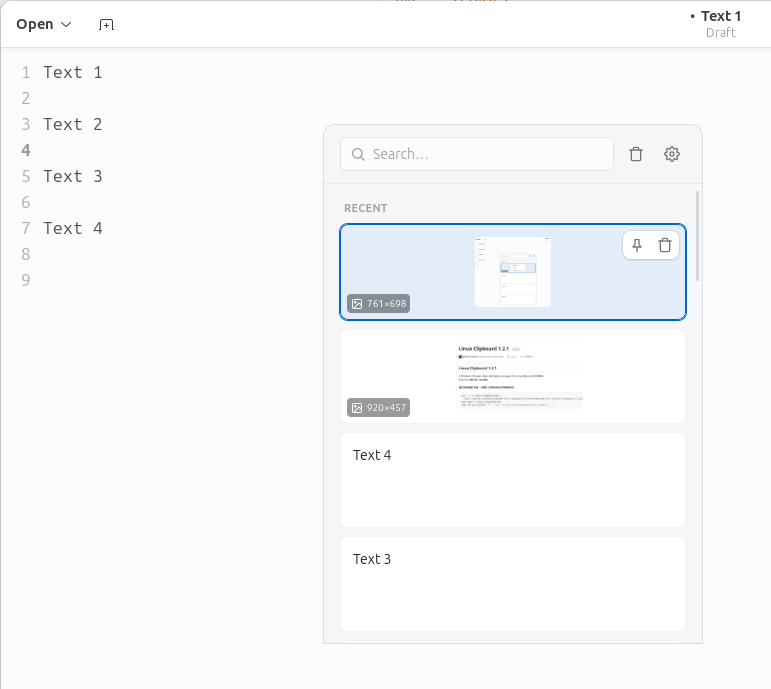771x689 pixels.
Task: Click line 1 'Text 1' in editor
Action: pos(73,72)
